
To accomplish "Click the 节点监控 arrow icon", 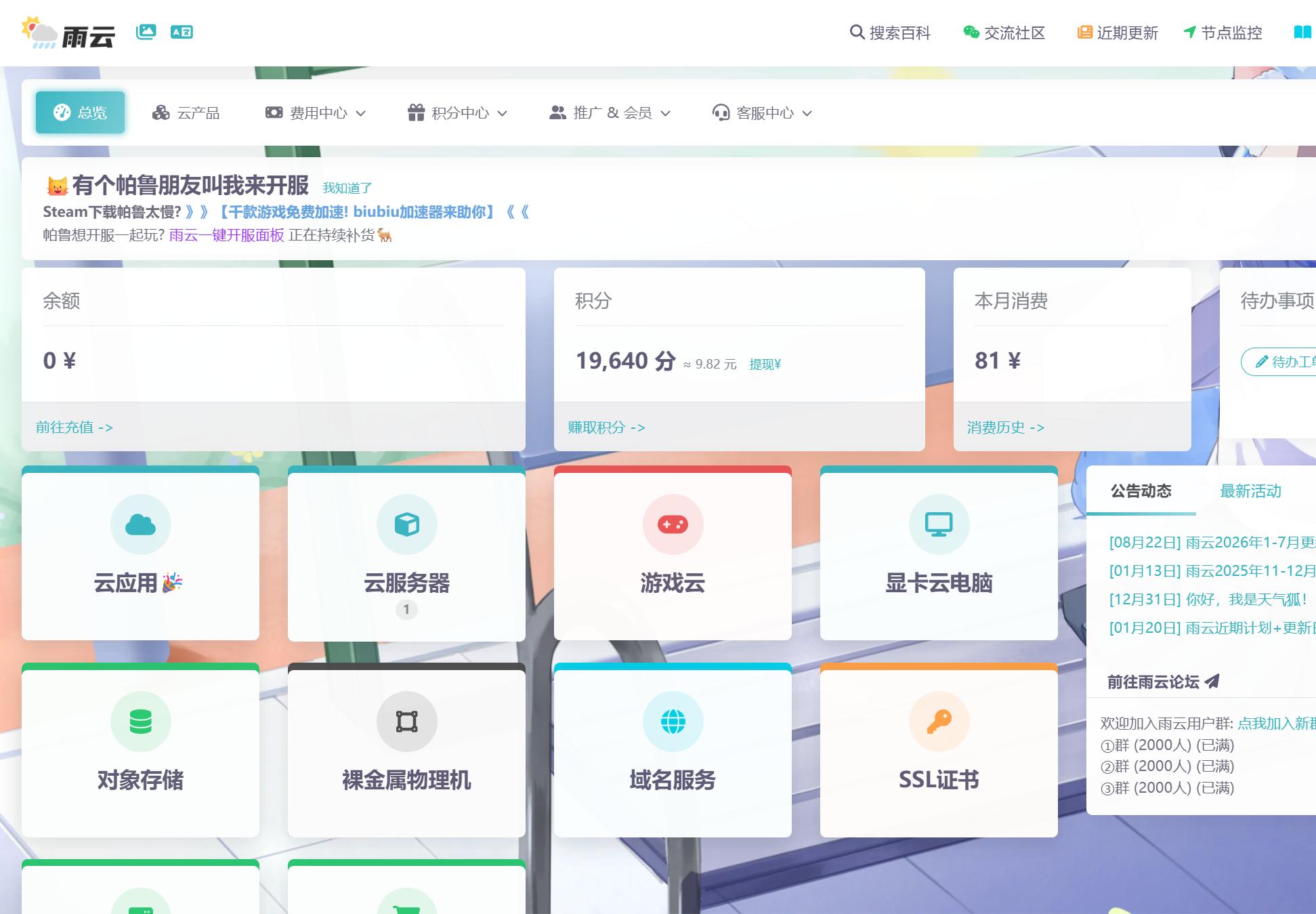I will click(x=1189, y=32).
